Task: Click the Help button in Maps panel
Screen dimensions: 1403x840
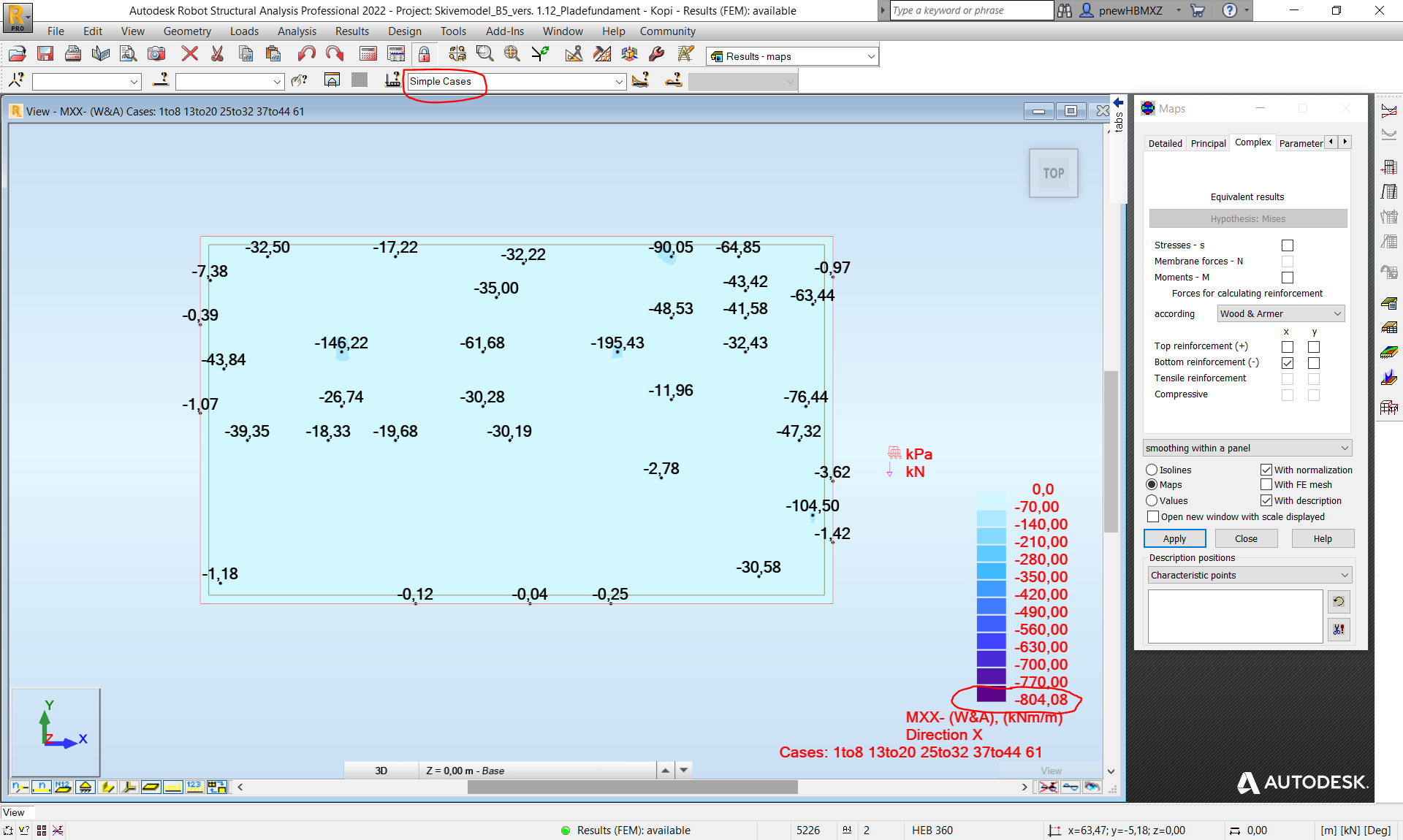Action: 1322,538
